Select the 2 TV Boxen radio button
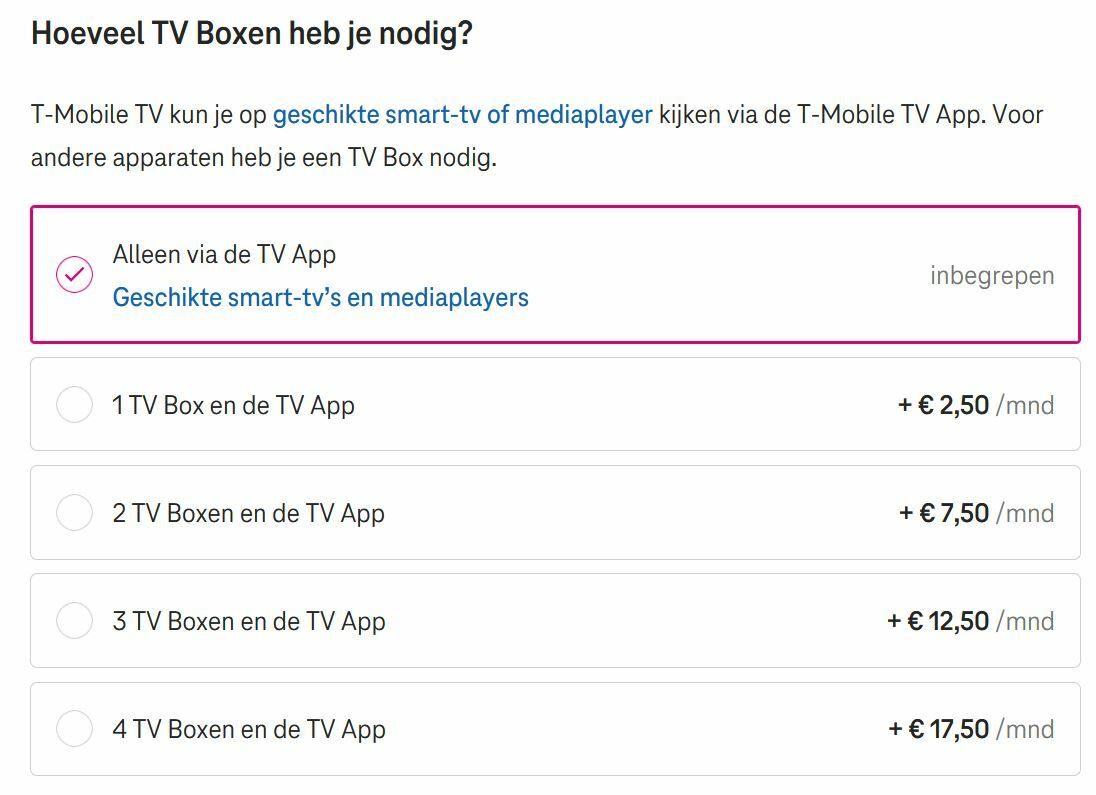Screen dimensions: 1096x795 point(74,513)
